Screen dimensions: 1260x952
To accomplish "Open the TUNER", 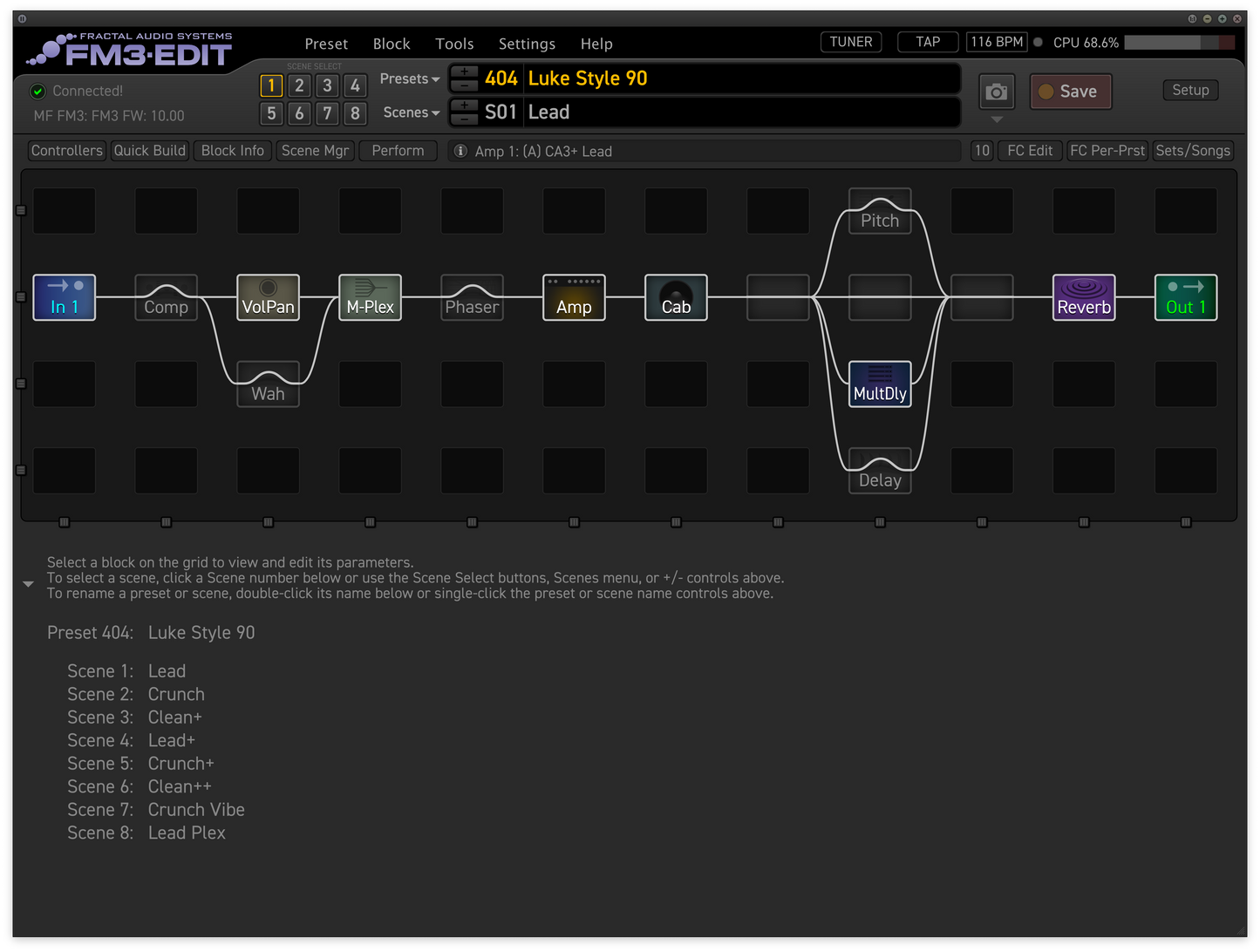I will coord(851,42).
